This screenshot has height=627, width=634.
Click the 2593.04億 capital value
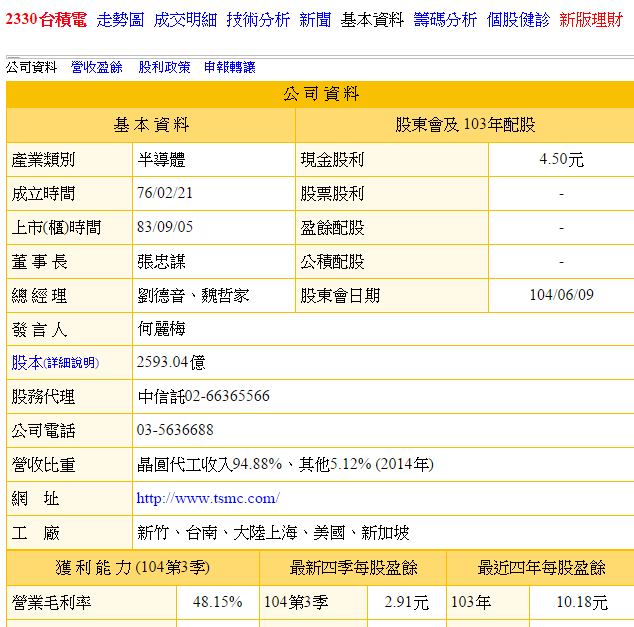(171, 363)
